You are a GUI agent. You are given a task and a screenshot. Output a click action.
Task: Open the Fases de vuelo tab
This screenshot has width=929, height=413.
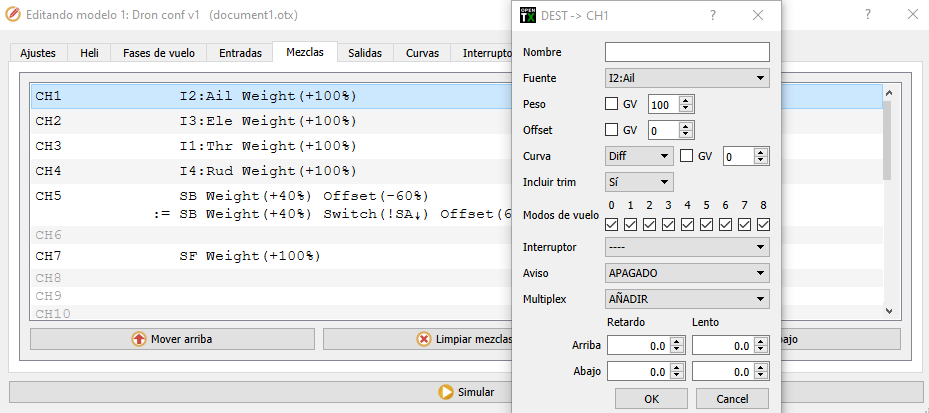159,53
